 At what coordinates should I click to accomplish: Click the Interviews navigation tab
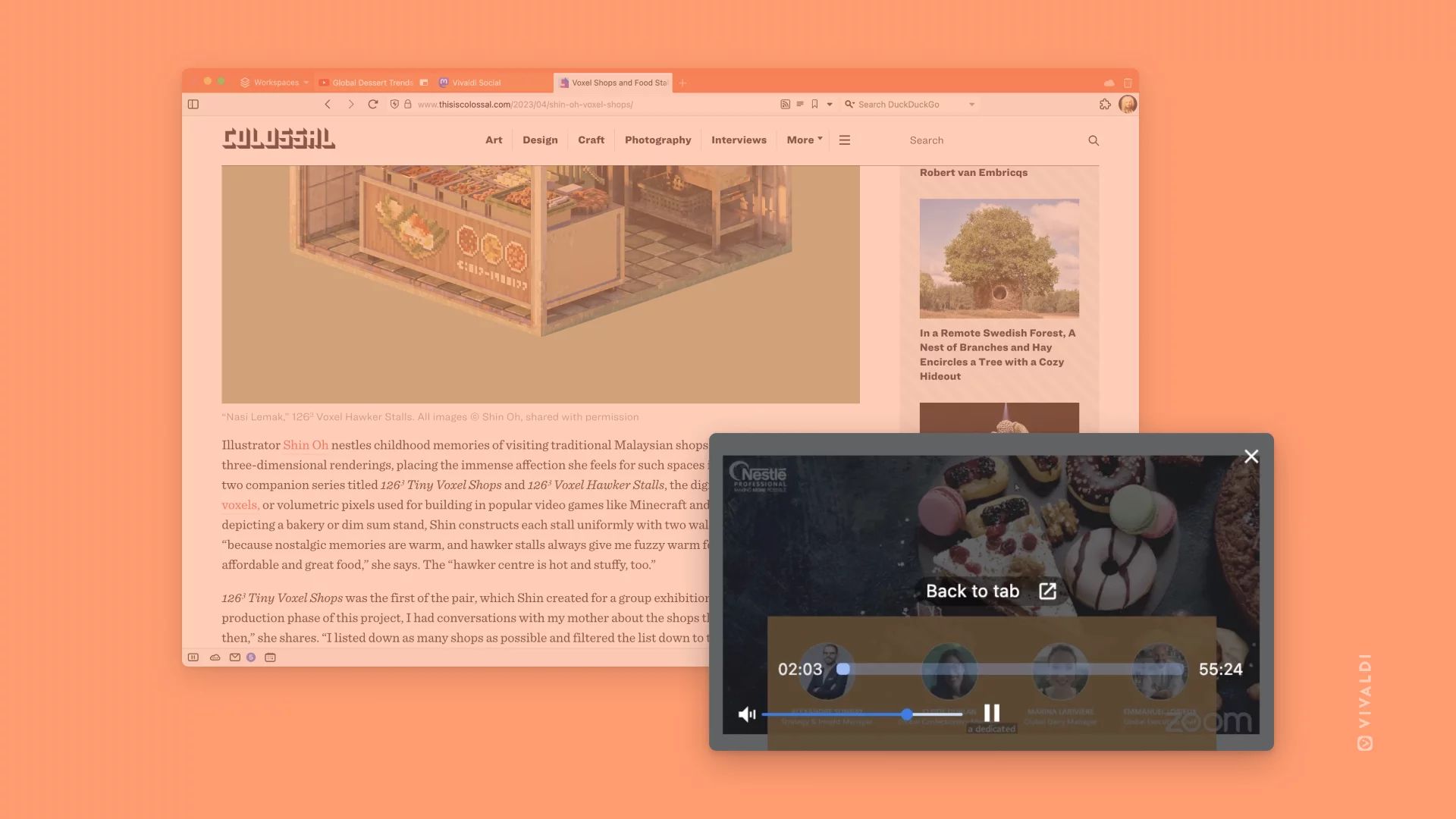click(x=739, y=140)
